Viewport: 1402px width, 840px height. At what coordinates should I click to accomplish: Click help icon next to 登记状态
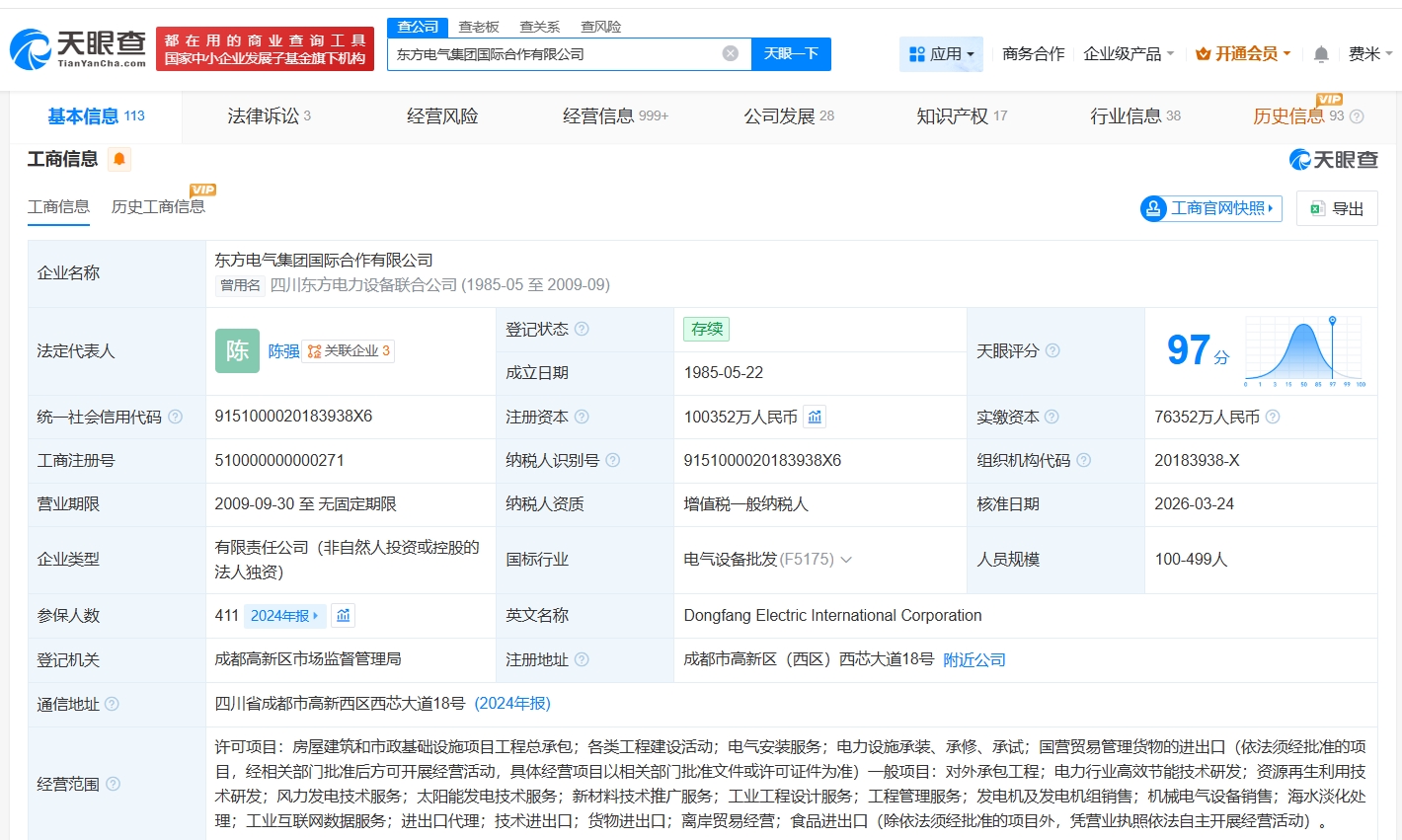click(x=582, y=329)
